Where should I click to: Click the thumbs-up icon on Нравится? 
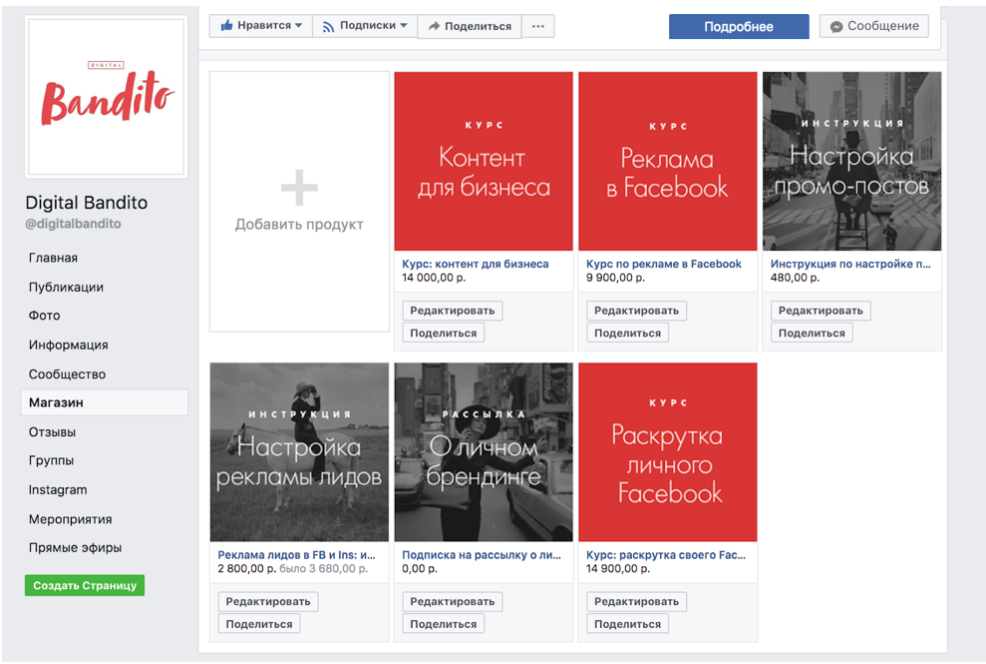click(x=226, y=25)
